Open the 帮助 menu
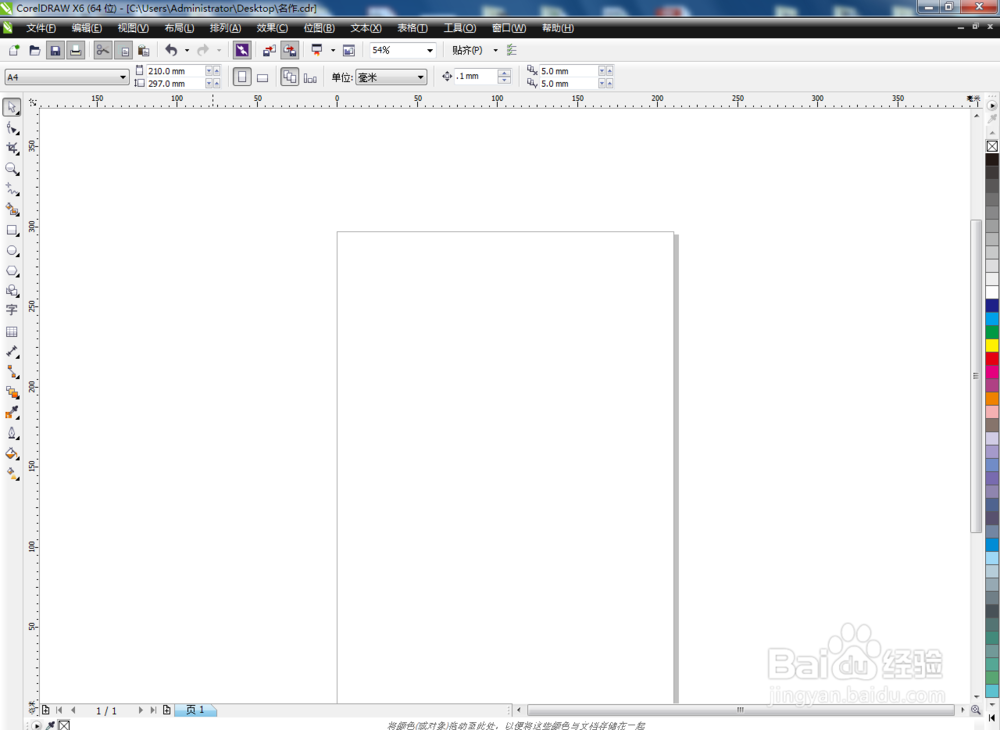 (x=558, y=28)
